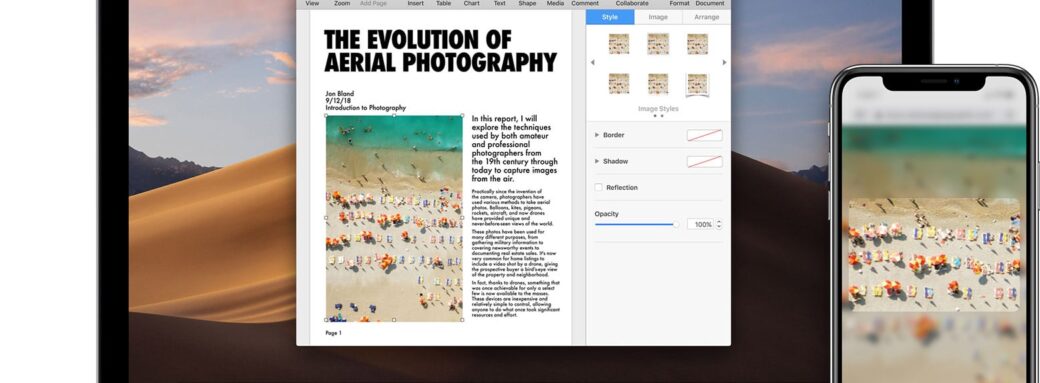Click the Text toolbar button
This screenshot has height=383, width=1040.
click(499, 3)
